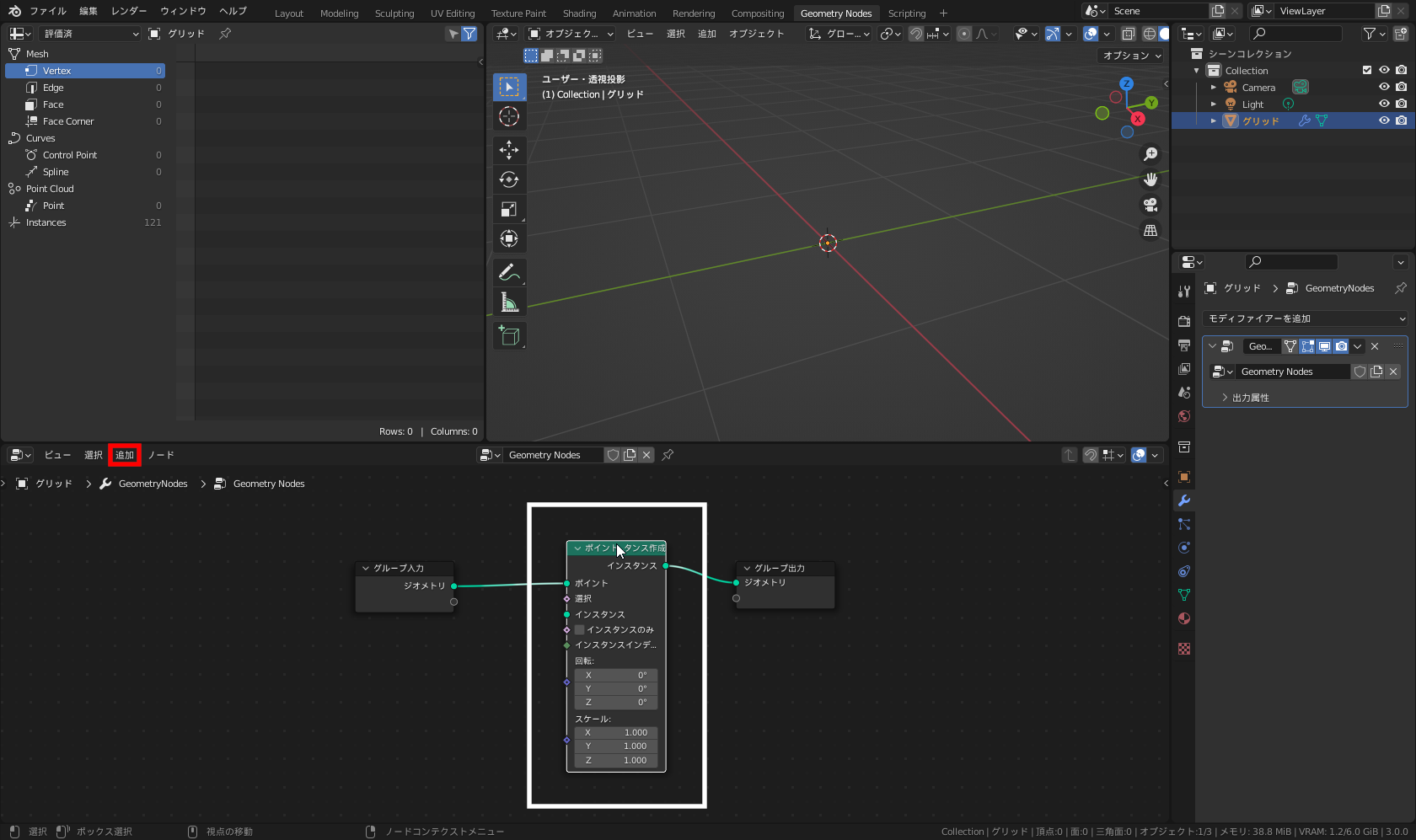Click the Geometry Nodes node tree name field

click(x=552, y=455)
